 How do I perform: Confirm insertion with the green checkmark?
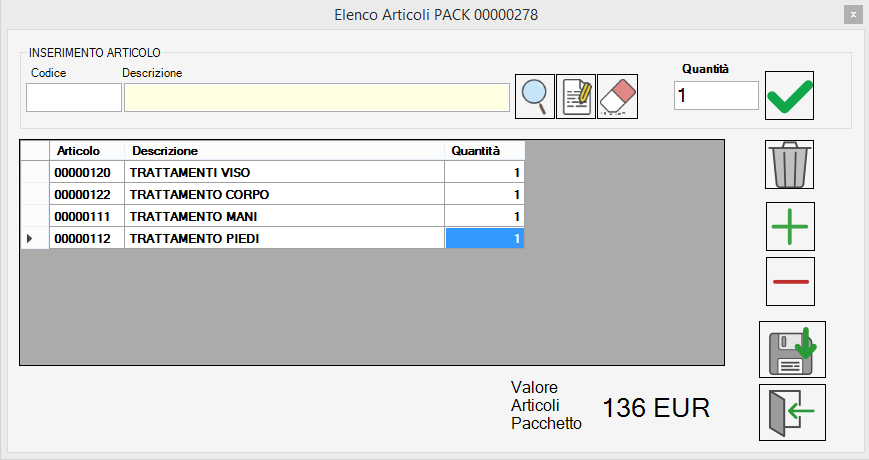[789, 96]
